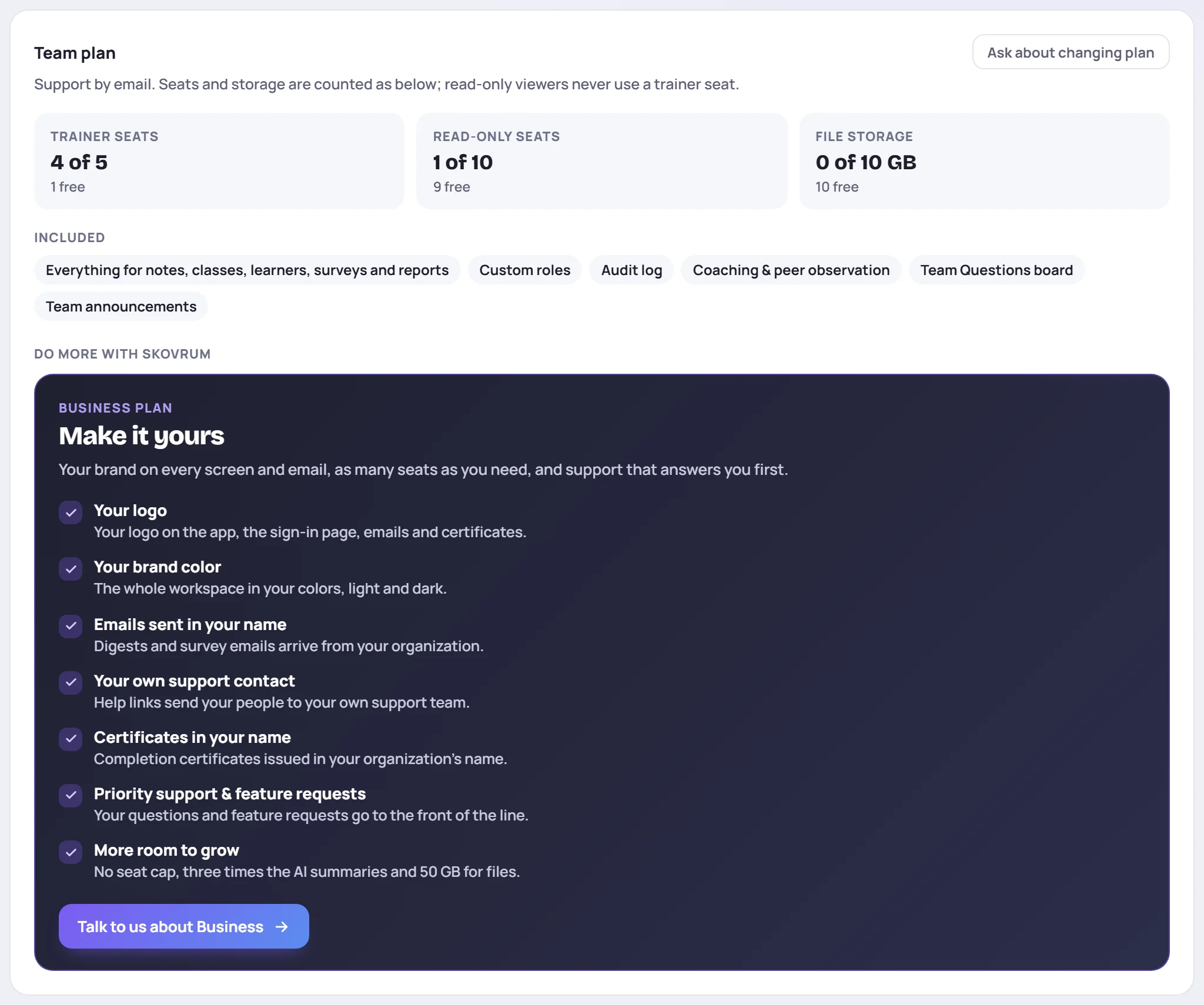
Task: Click the Team Questions board chip
Action: click(x=996, y=270)
